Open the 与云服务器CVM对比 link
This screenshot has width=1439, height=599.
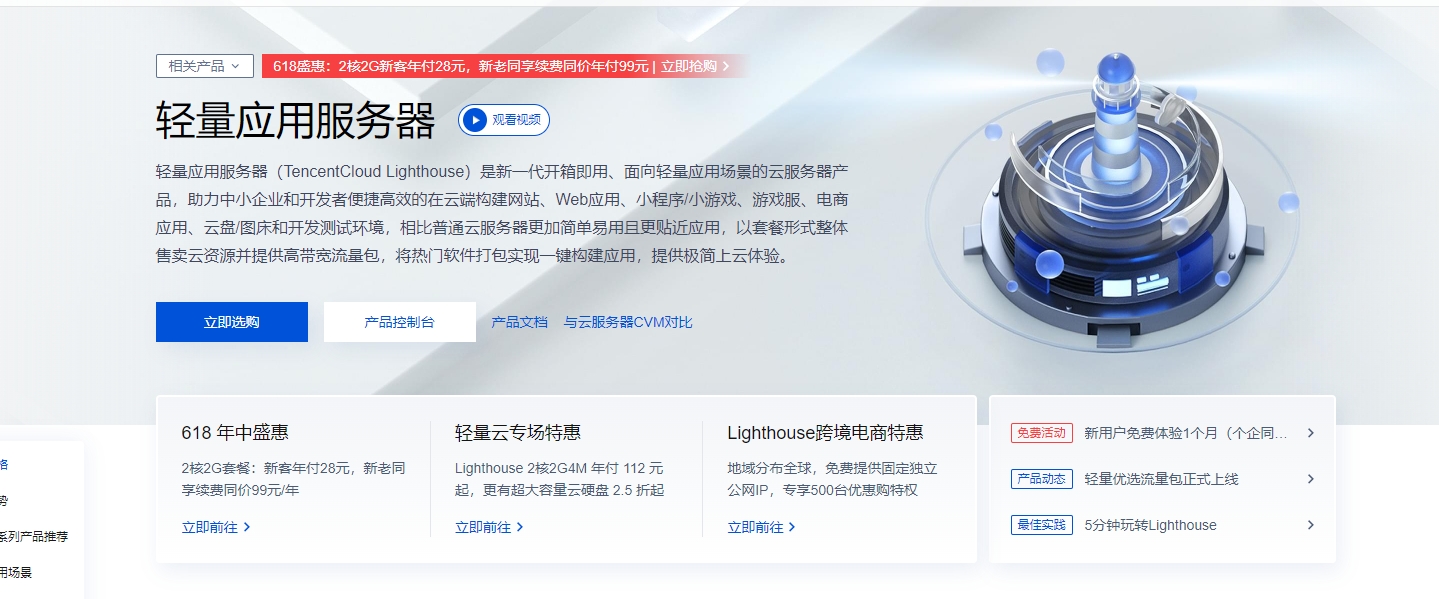click(628, 322)
